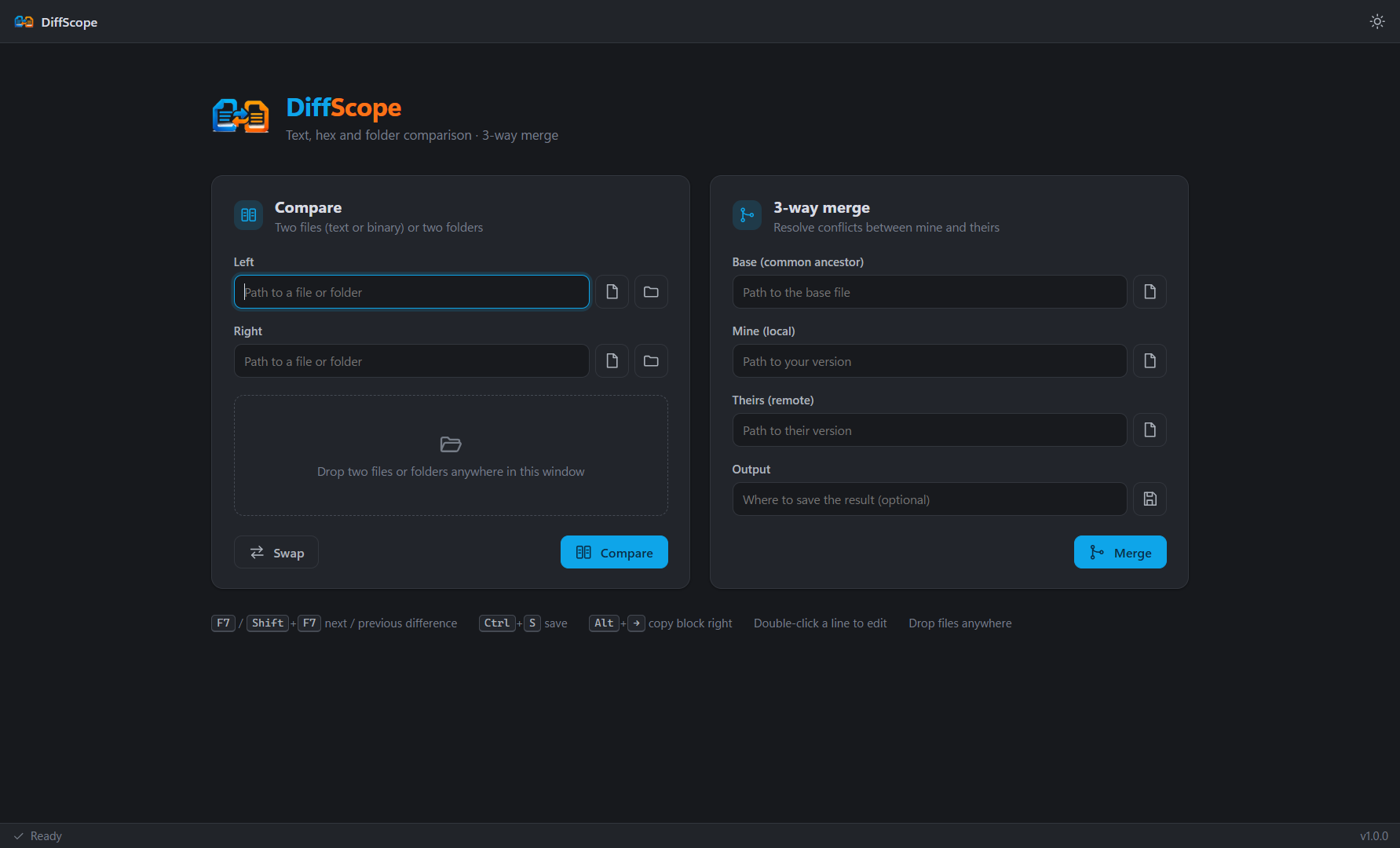Swap left and right paths

(x=276, y=553)
